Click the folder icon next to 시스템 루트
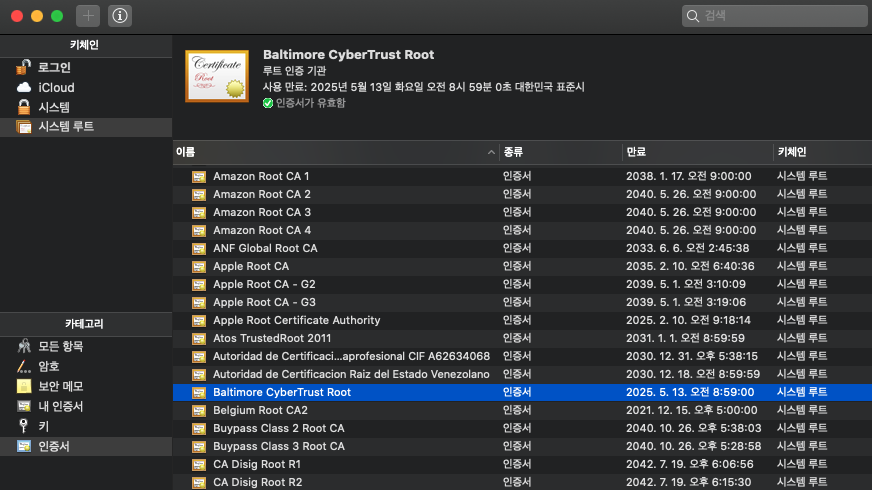Viewport: 872px width, 490px height. click(x=23, y=127)
